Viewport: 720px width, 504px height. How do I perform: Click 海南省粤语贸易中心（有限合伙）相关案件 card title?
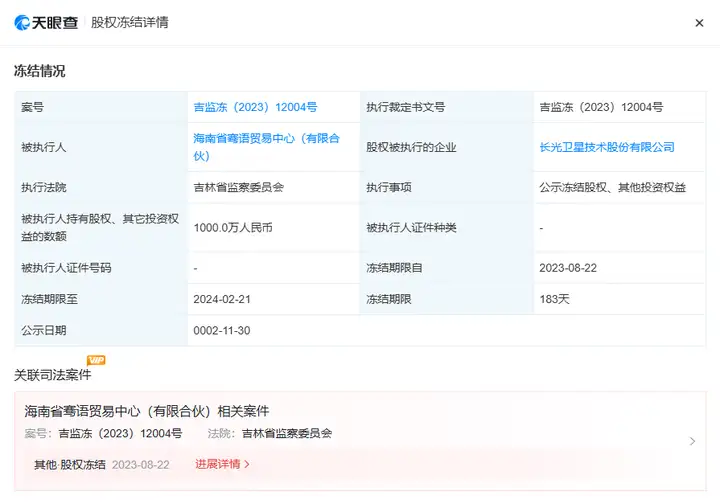pyautogui.click(x=146, y=411)
